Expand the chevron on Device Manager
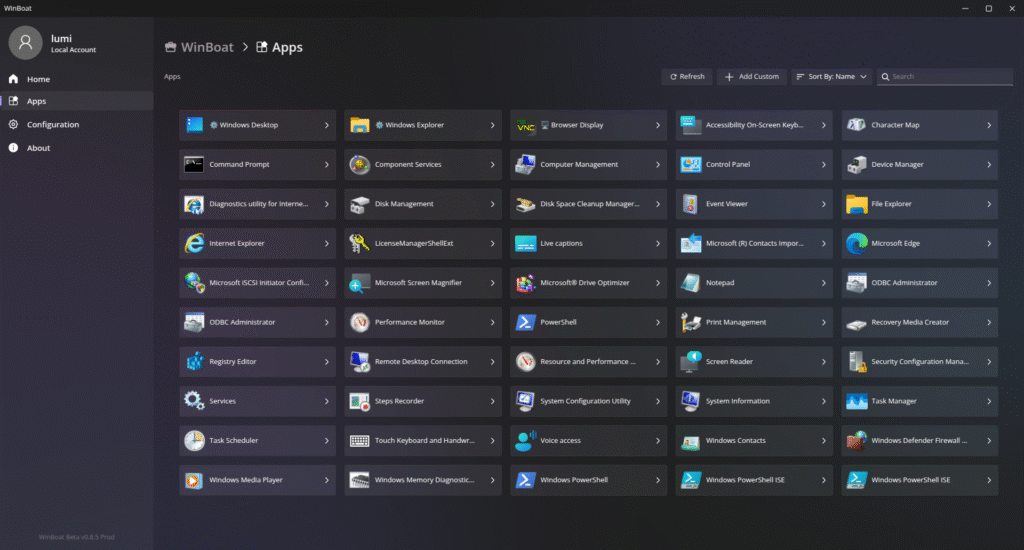 tap(989, 165)
